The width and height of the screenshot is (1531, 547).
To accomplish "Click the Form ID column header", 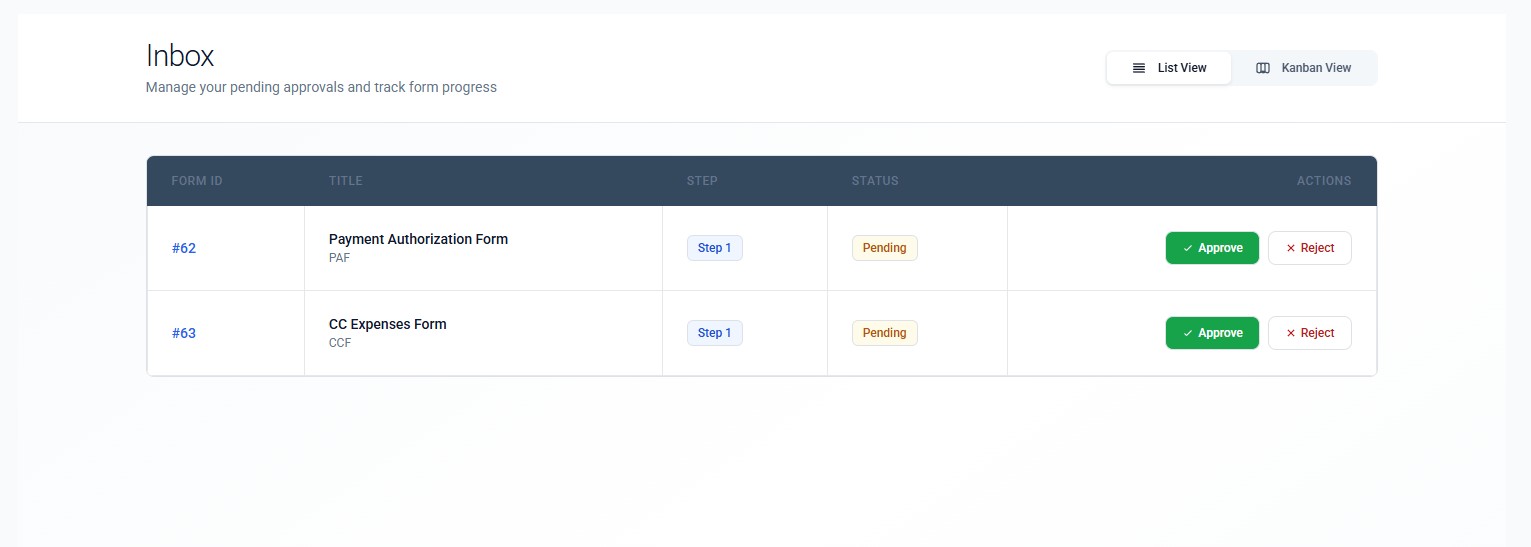I will tap(197, 181).
